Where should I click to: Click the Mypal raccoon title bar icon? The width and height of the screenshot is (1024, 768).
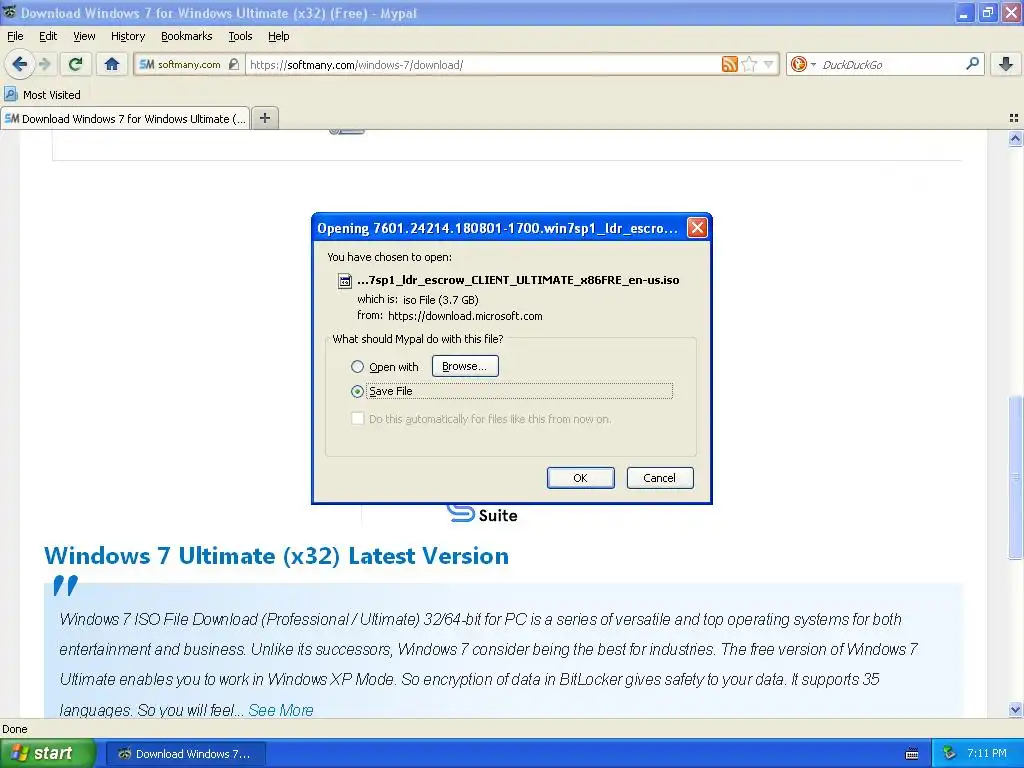tap(9, 12)
